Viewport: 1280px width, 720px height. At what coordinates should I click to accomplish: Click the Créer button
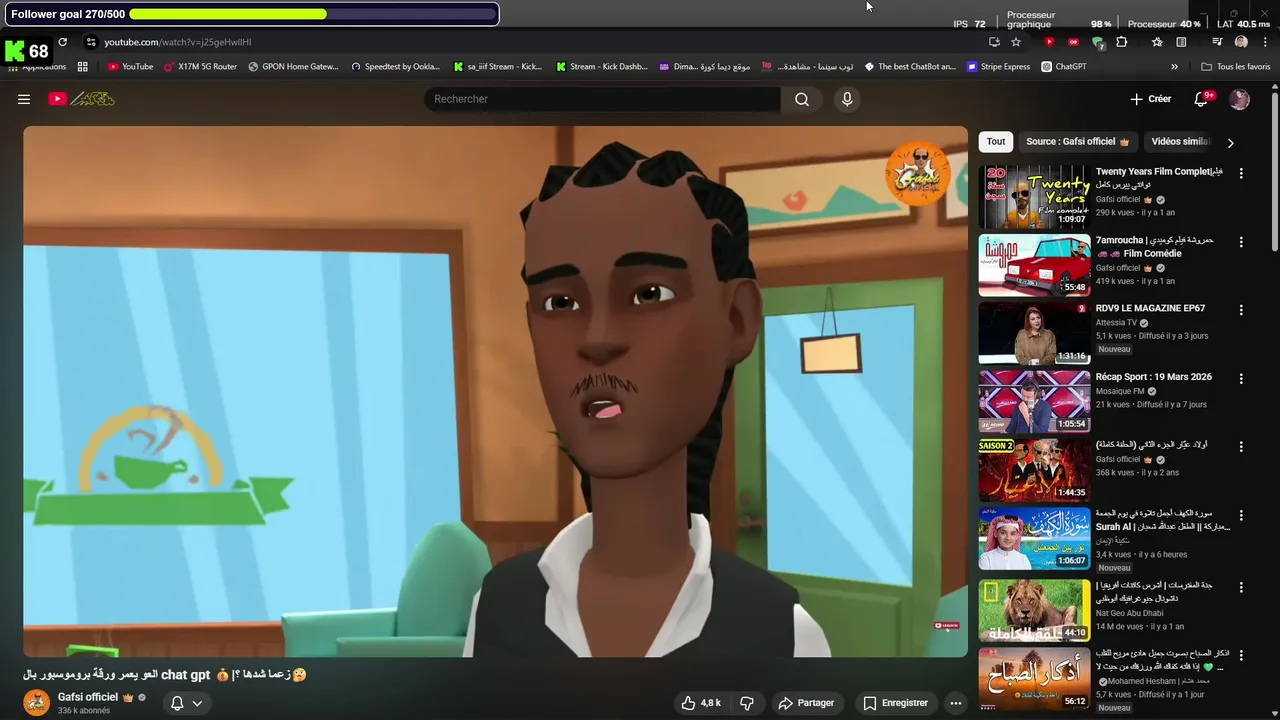tap(1151, 99)
